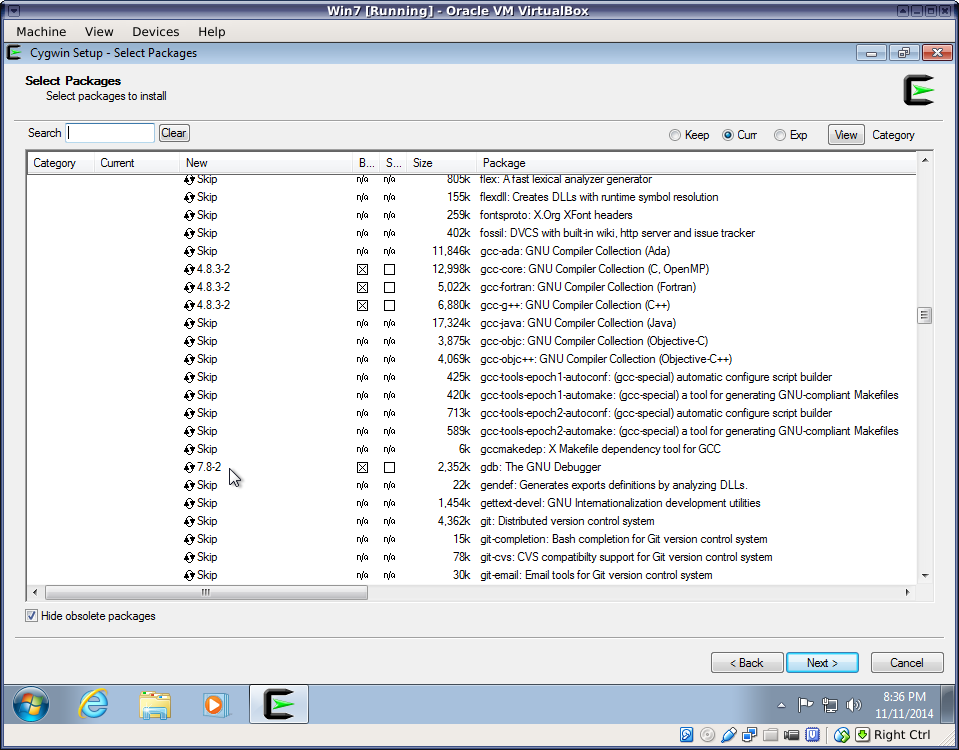Click the horizontal scroll right arrow
The height and width of the screenshot is (750, 959).
pos(908,592)
